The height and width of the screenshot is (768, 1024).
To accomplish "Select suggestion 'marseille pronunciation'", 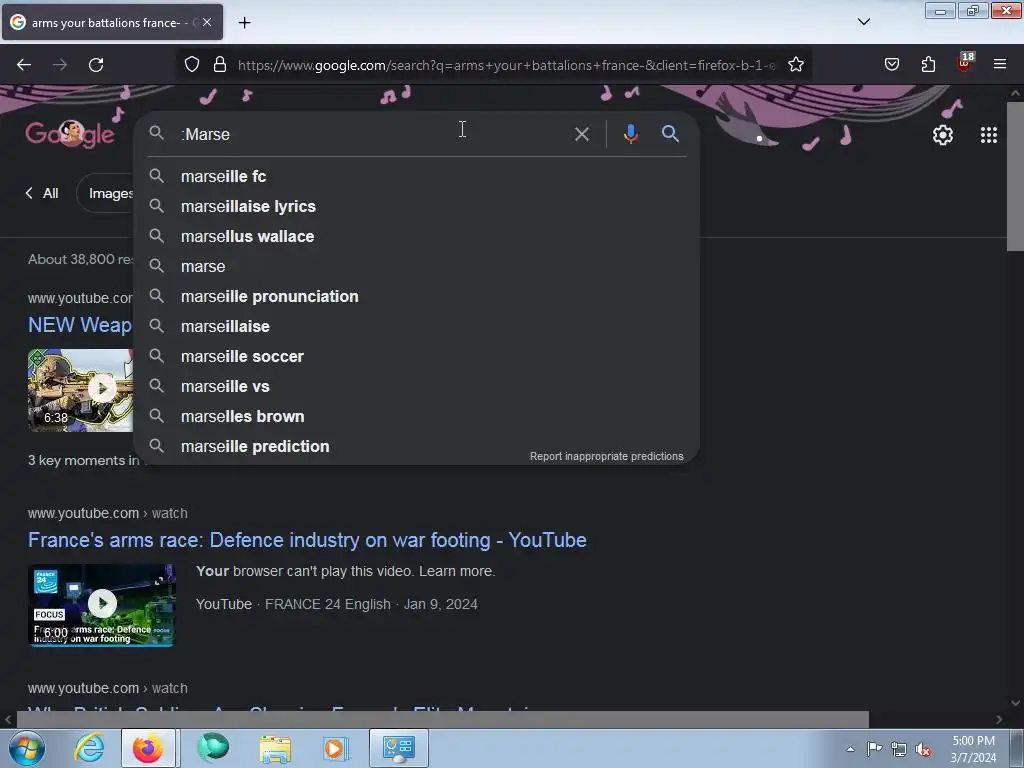I will click(417, 296).
